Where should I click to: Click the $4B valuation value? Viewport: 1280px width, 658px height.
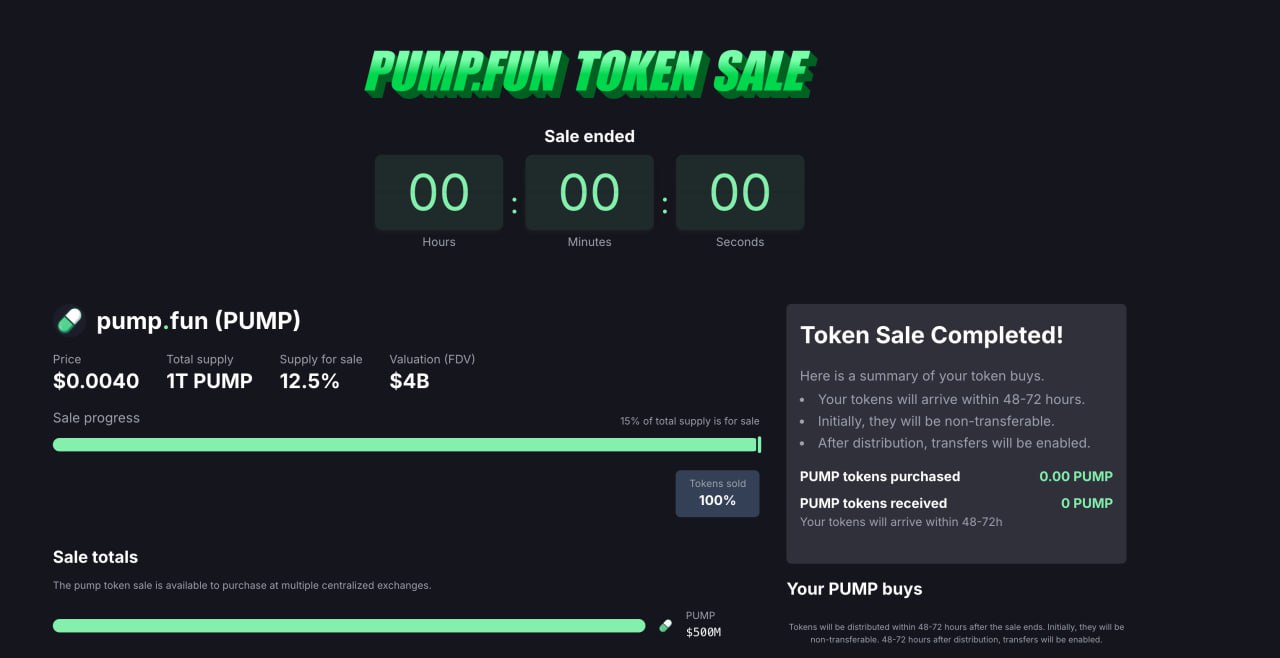(x=409, y=381)
